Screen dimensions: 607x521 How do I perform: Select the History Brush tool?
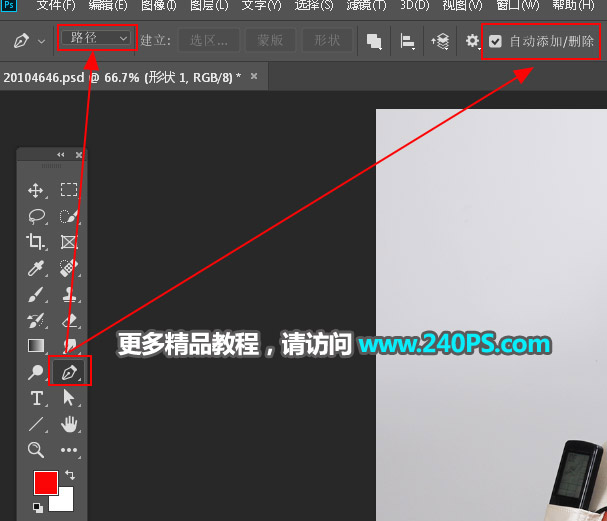coord(36,320)
